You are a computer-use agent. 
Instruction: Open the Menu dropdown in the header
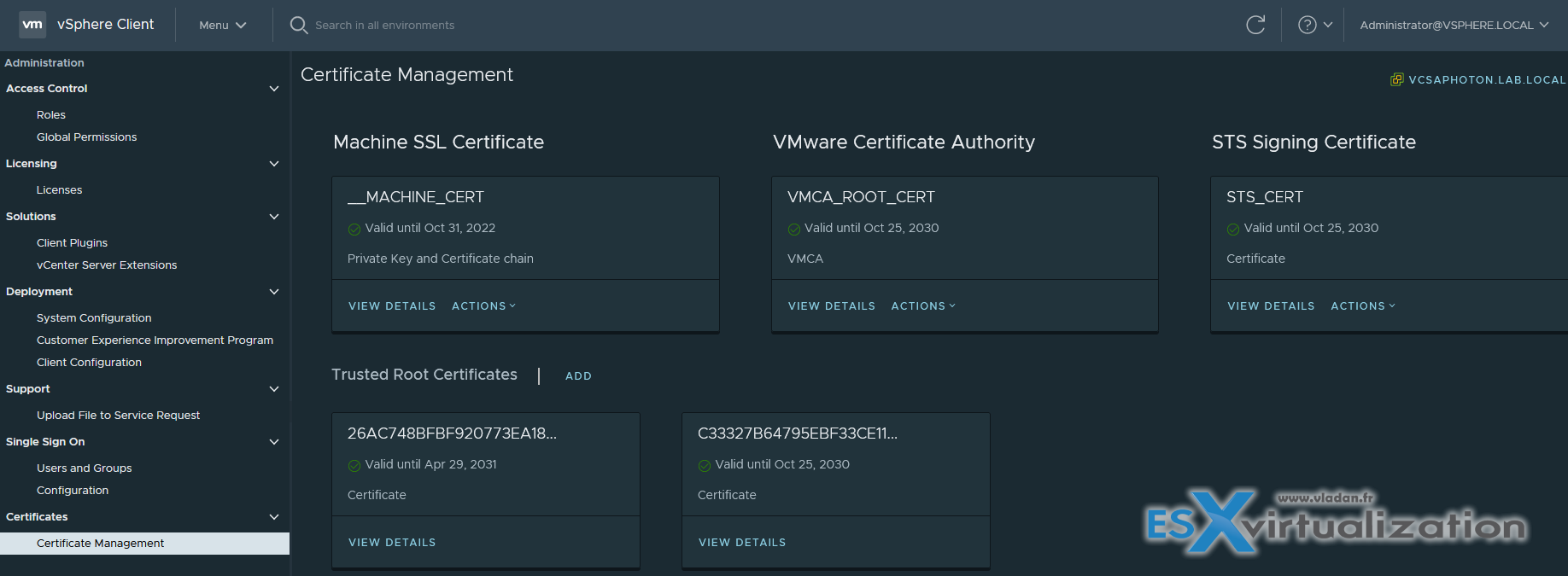(223, 25)
